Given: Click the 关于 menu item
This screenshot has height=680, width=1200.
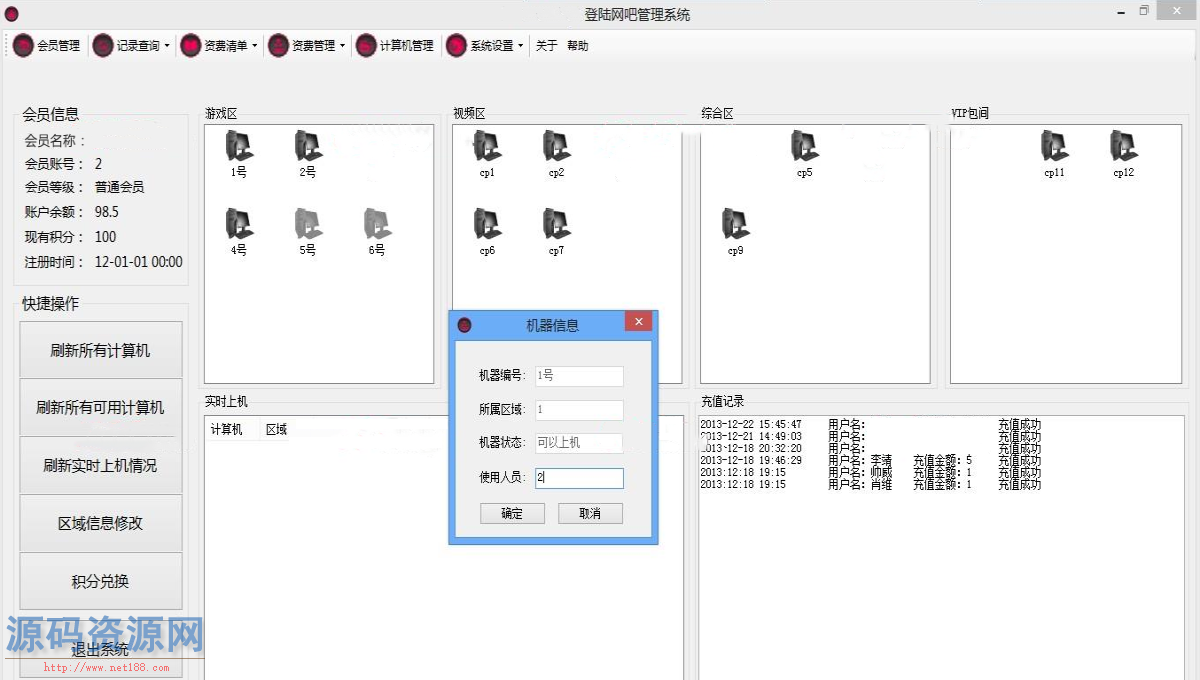Looking at the screenshot, I should tap(546, 46).
